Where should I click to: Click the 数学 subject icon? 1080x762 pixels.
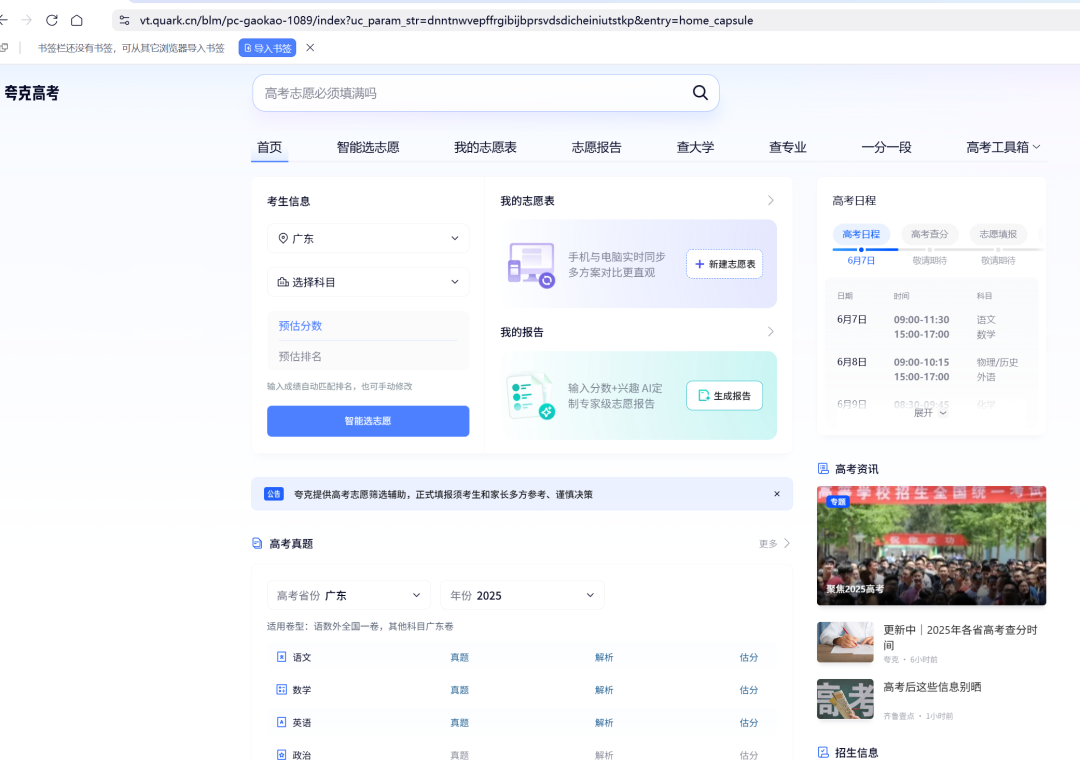tap(281, 690)
